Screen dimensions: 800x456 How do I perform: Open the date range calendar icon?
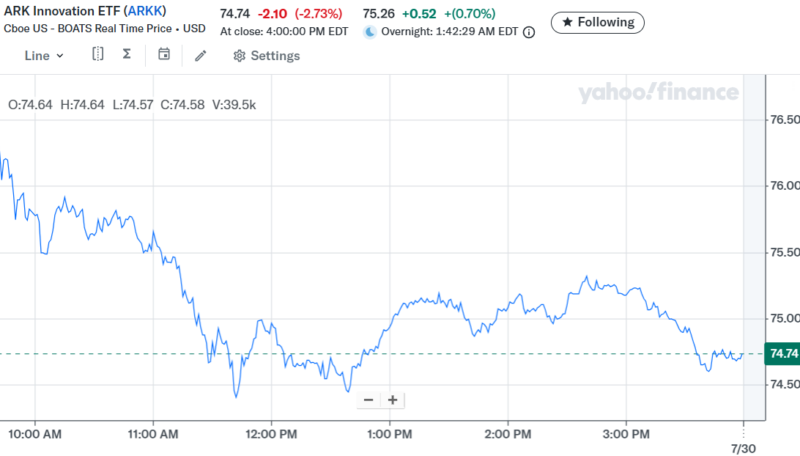[x=164, y=55]
